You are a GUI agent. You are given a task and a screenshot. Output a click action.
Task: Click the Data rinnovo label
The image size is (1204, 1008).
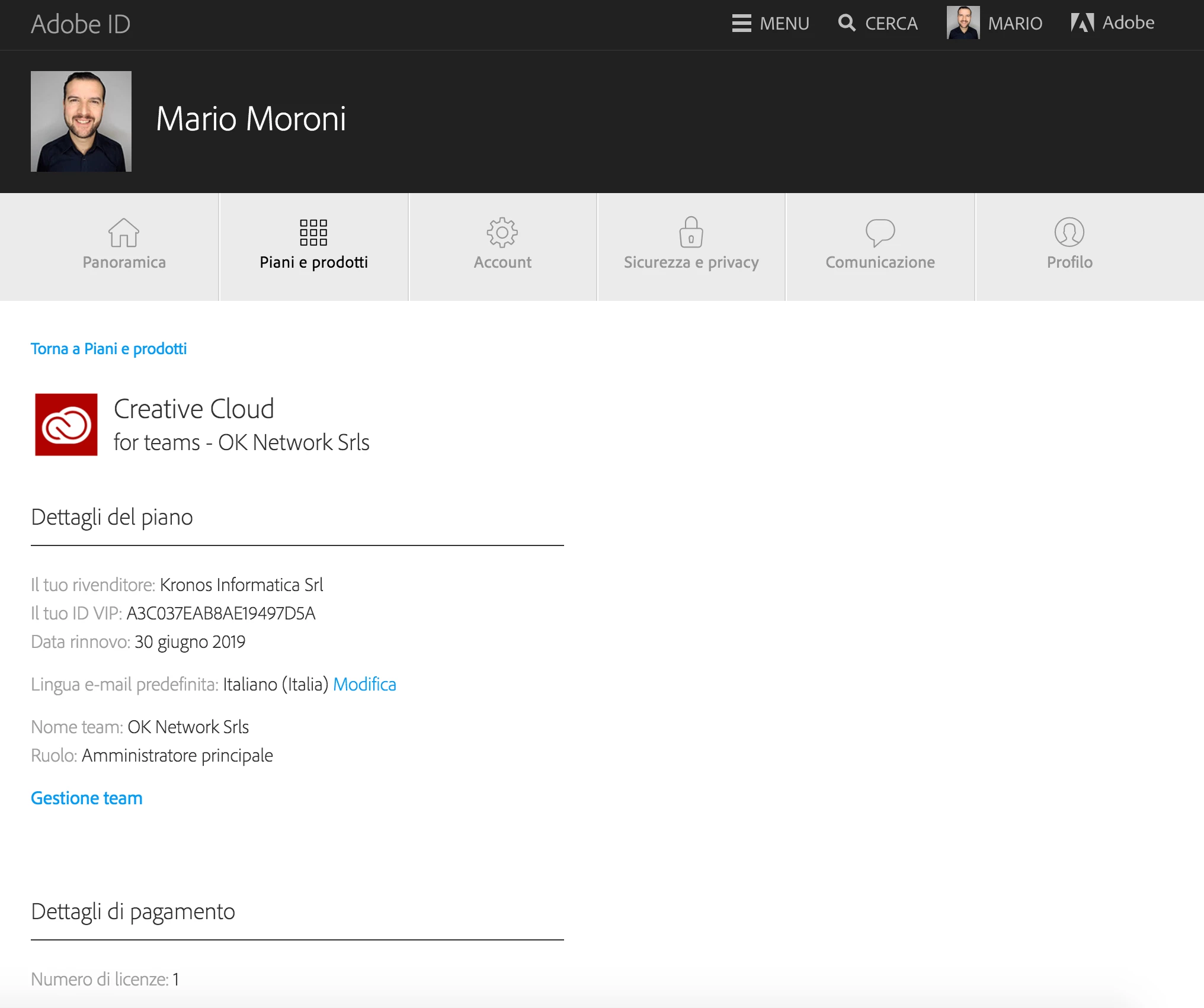pyautogui.click(x=81, y=641)
